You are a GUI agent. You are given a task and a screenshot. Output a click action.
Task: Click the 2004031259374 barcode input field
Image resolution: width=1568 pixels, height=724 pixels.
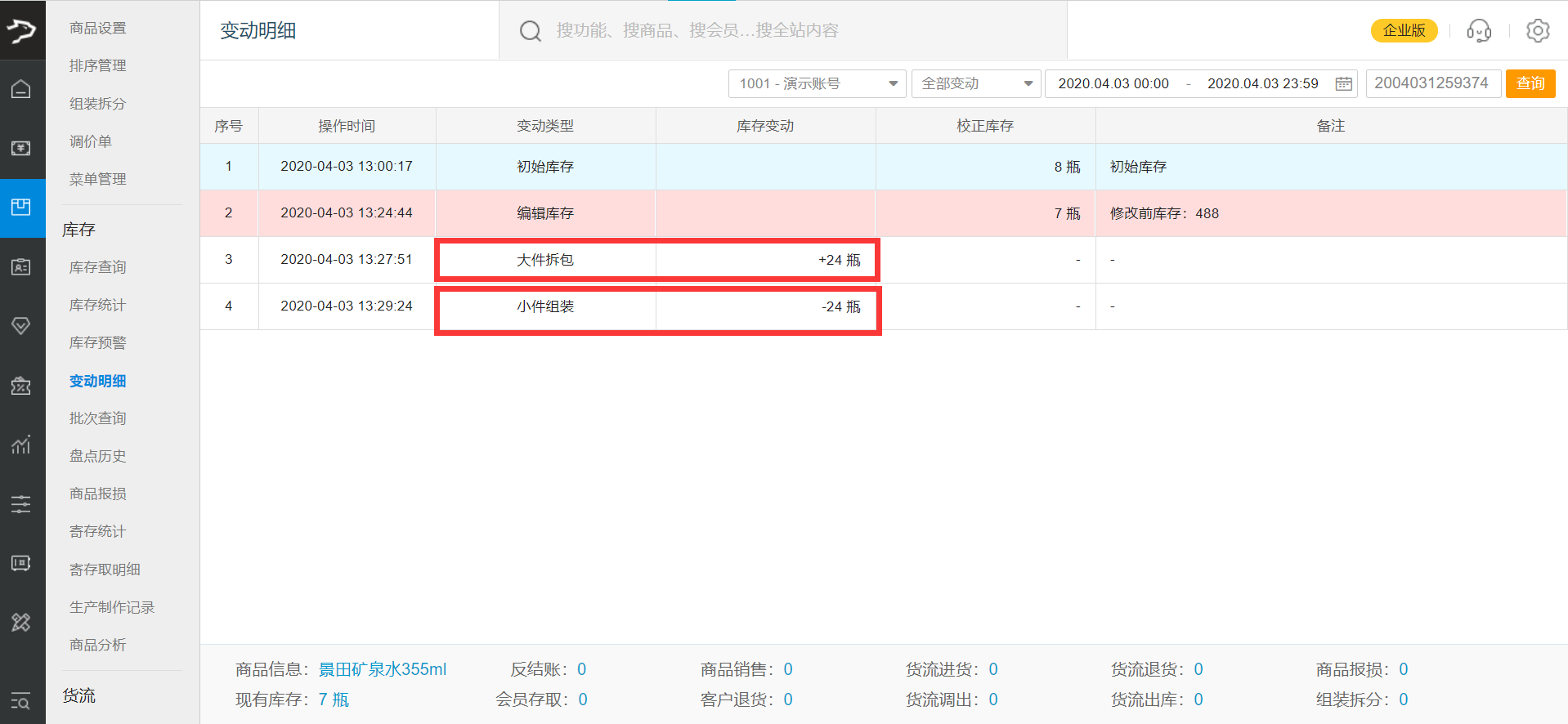point(1432,83)
